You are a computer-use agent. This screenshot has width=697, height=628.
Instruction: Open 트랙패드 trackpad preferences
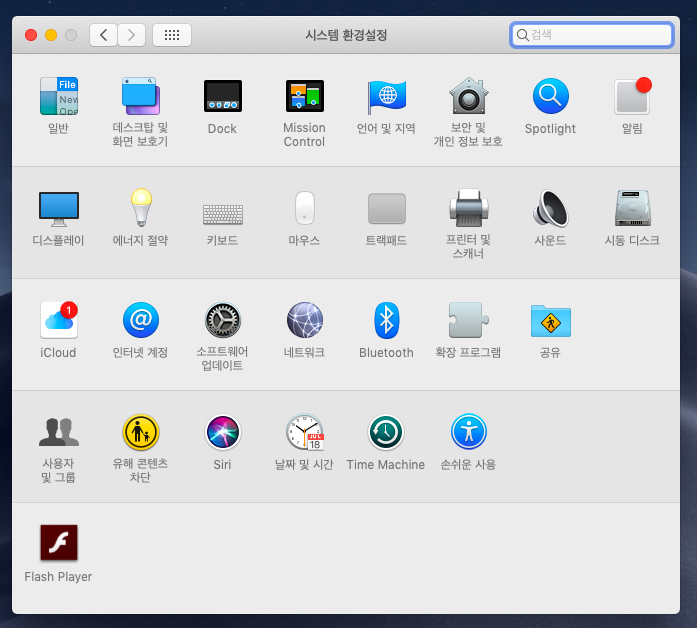click(387, 208)
